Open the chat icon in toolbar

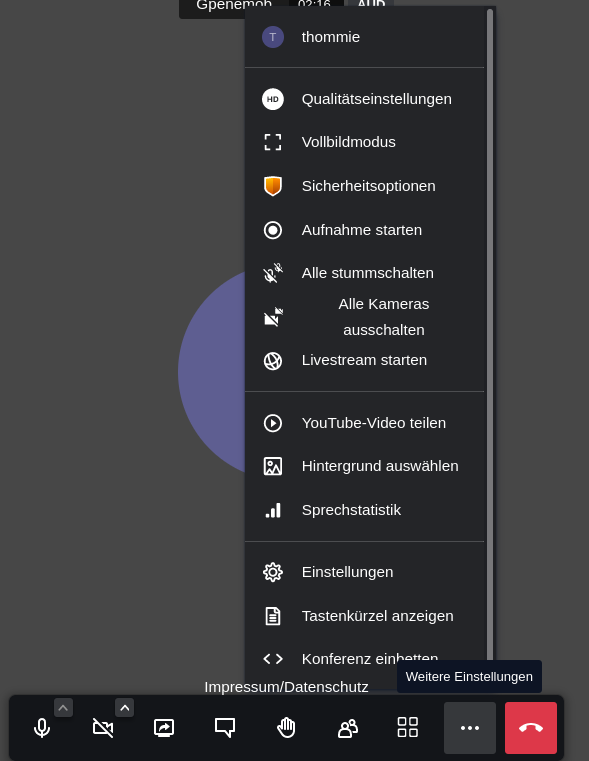pos(225,728)
